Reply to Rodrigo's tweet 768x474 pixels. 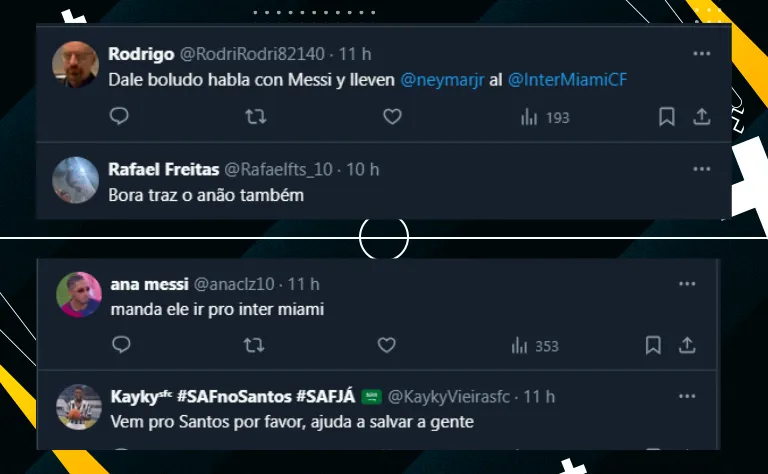coord(119,117)
